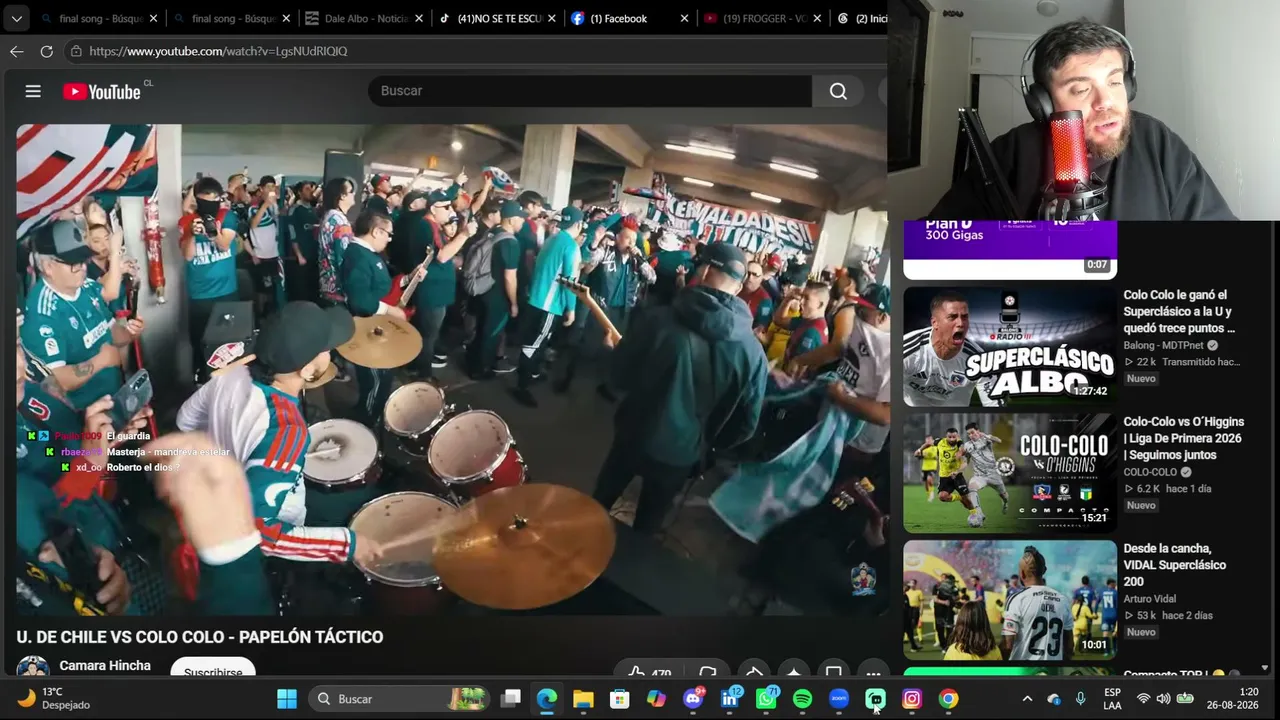Click the YouTube search magnifier button

(838, 91)
